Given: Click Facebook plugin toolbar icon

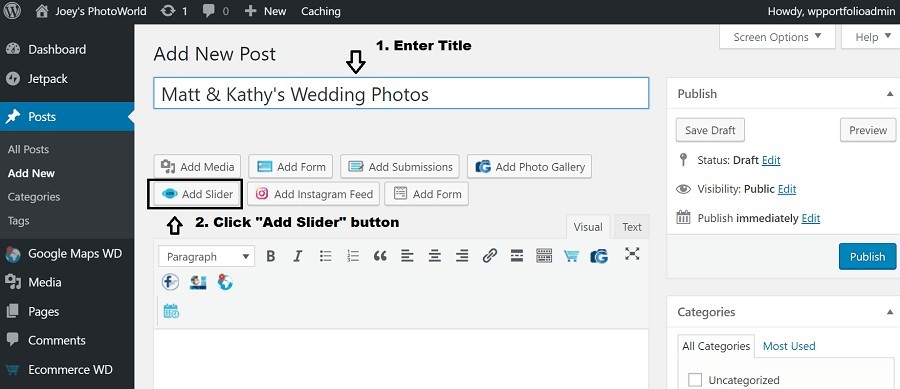Looking at the screenshot, I should click(170, 282).
